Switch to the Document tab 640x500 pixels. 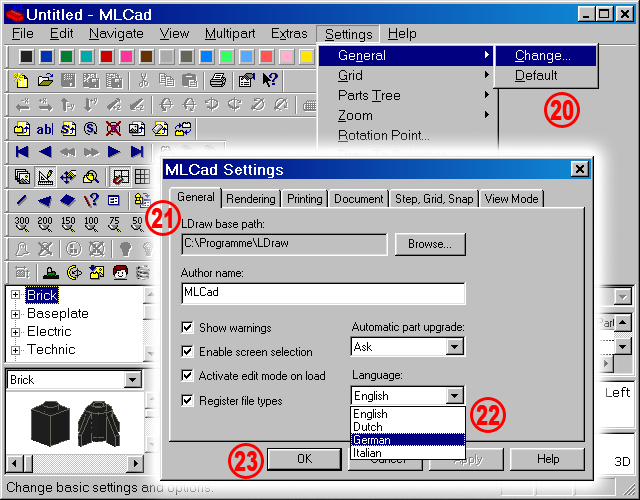click(x=358, y=199)
